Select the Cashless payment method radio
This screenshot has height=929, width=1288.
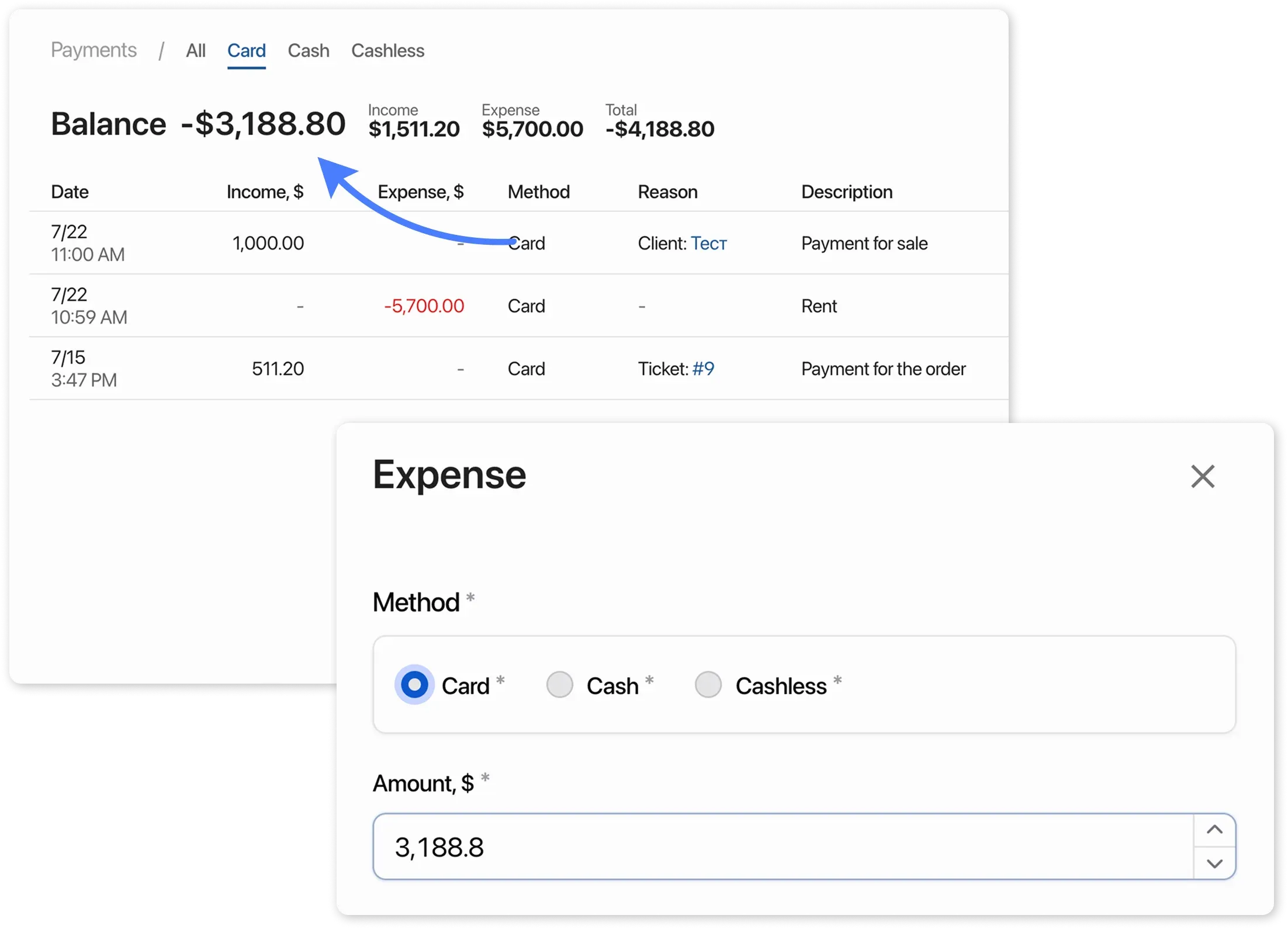tap(708, 685)
